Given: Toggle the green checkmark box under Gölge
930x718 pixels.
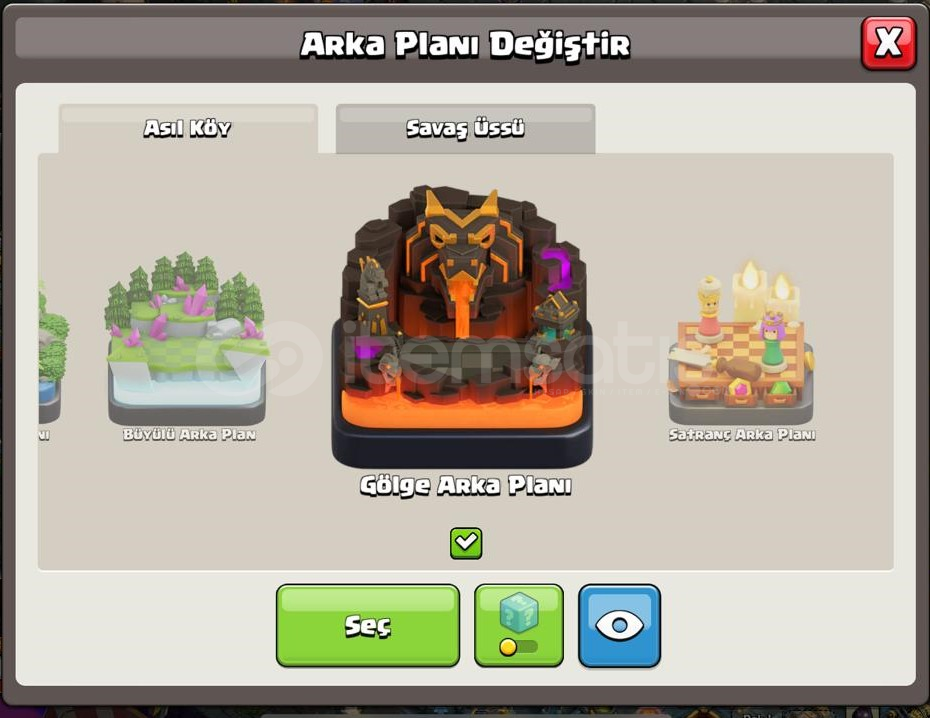Looking at the screenshot, I should (x=466, y=543).
